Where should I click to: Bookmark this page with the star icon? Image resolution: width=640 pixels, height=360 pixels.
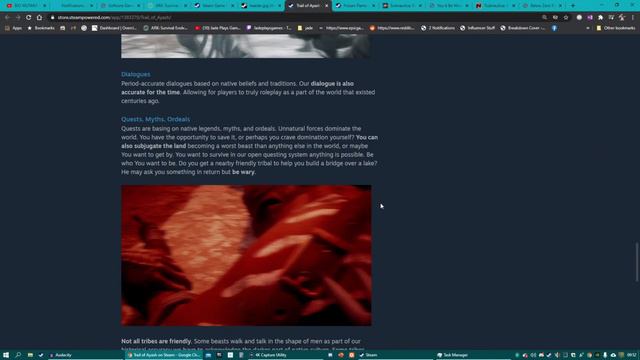[566, 18]
